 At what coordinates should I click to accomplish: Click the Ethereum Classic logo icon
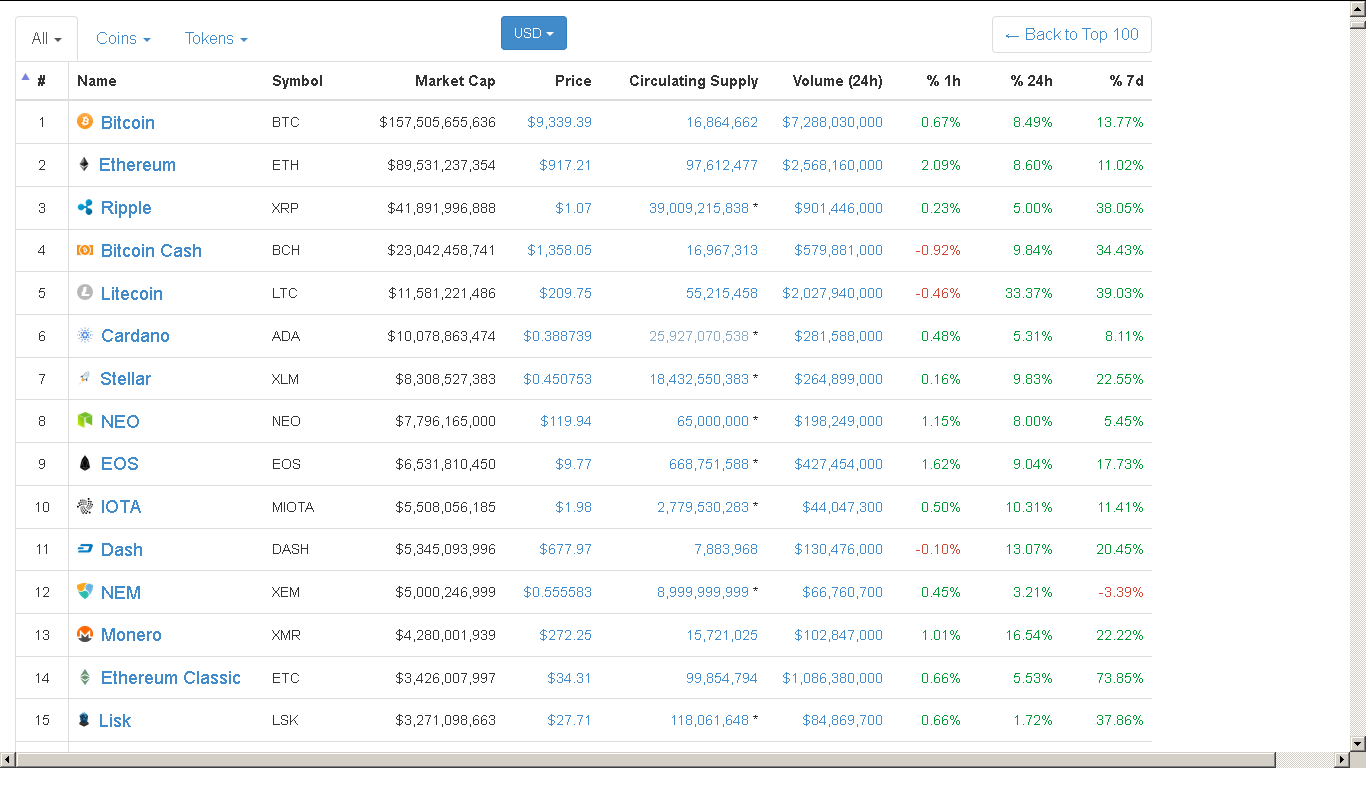[85, 677]
